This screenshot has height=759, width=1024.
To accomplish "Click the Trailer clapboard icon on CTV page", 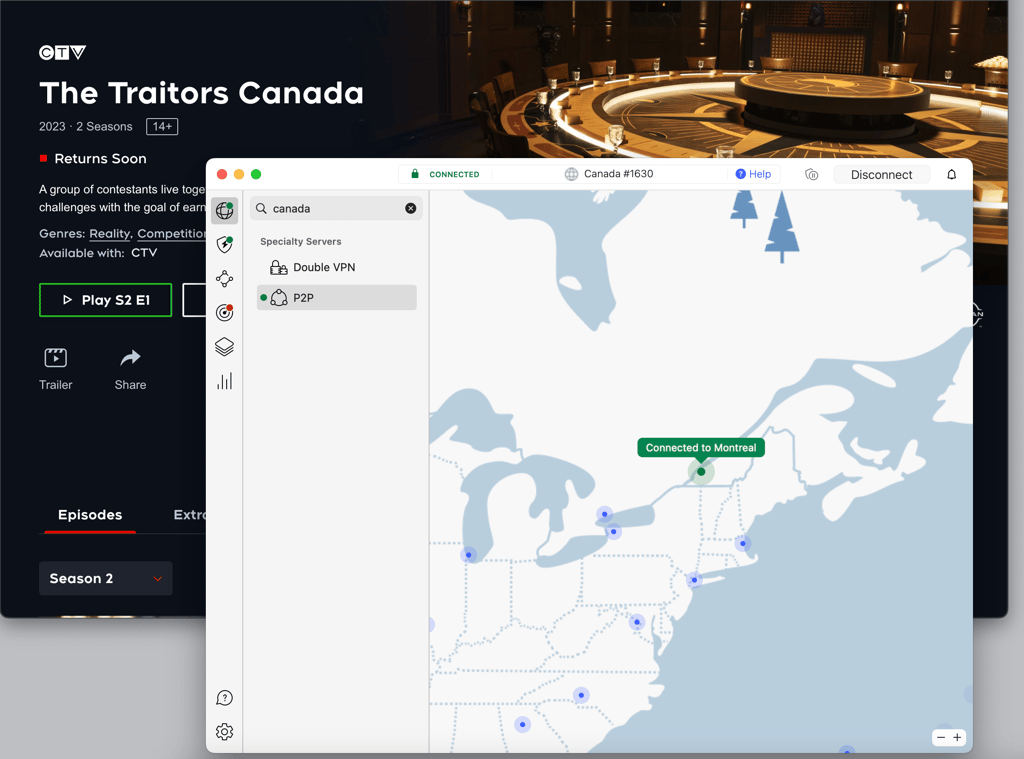I will coord(56,358).
